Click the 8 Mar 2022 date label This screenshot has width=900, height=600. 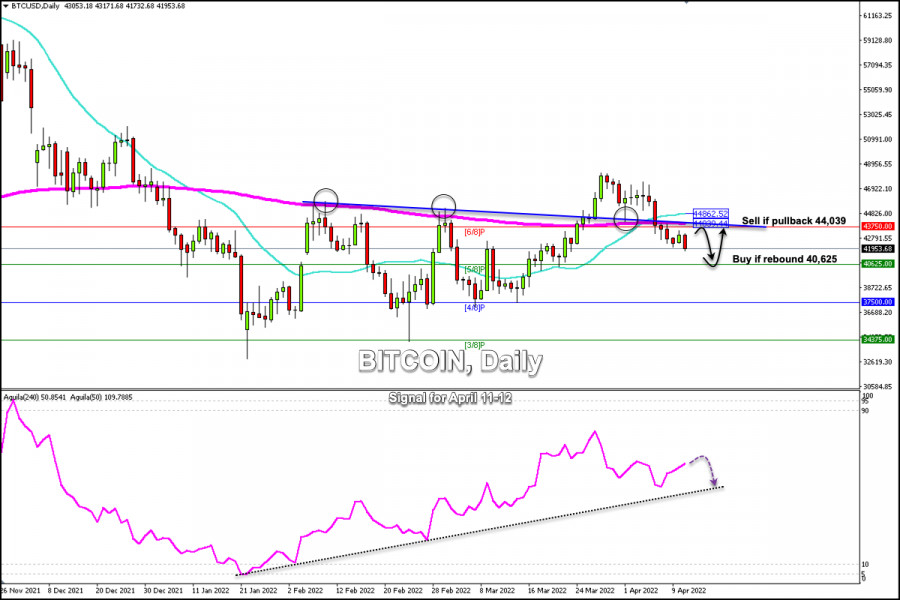[497, 591]
